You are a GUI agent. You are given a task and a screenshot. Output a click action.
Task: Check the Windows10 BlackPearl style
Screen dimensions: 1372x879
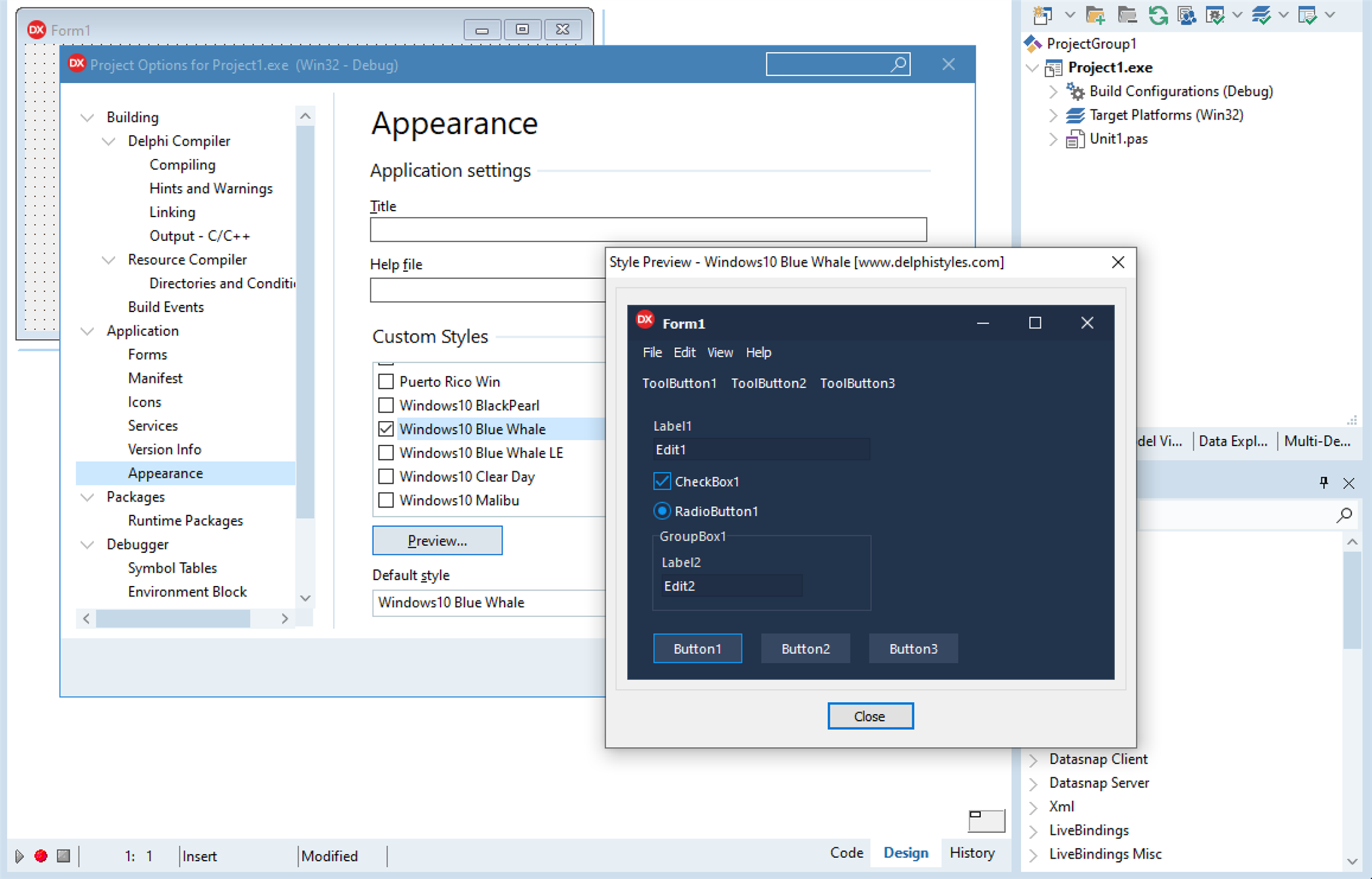(x=386, y=405)
